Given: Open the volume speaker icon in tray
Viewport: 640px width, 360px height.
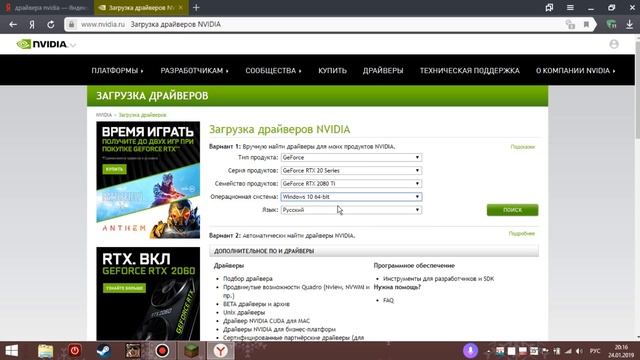Looking at the screenshot, I should (x=579, y=351).
